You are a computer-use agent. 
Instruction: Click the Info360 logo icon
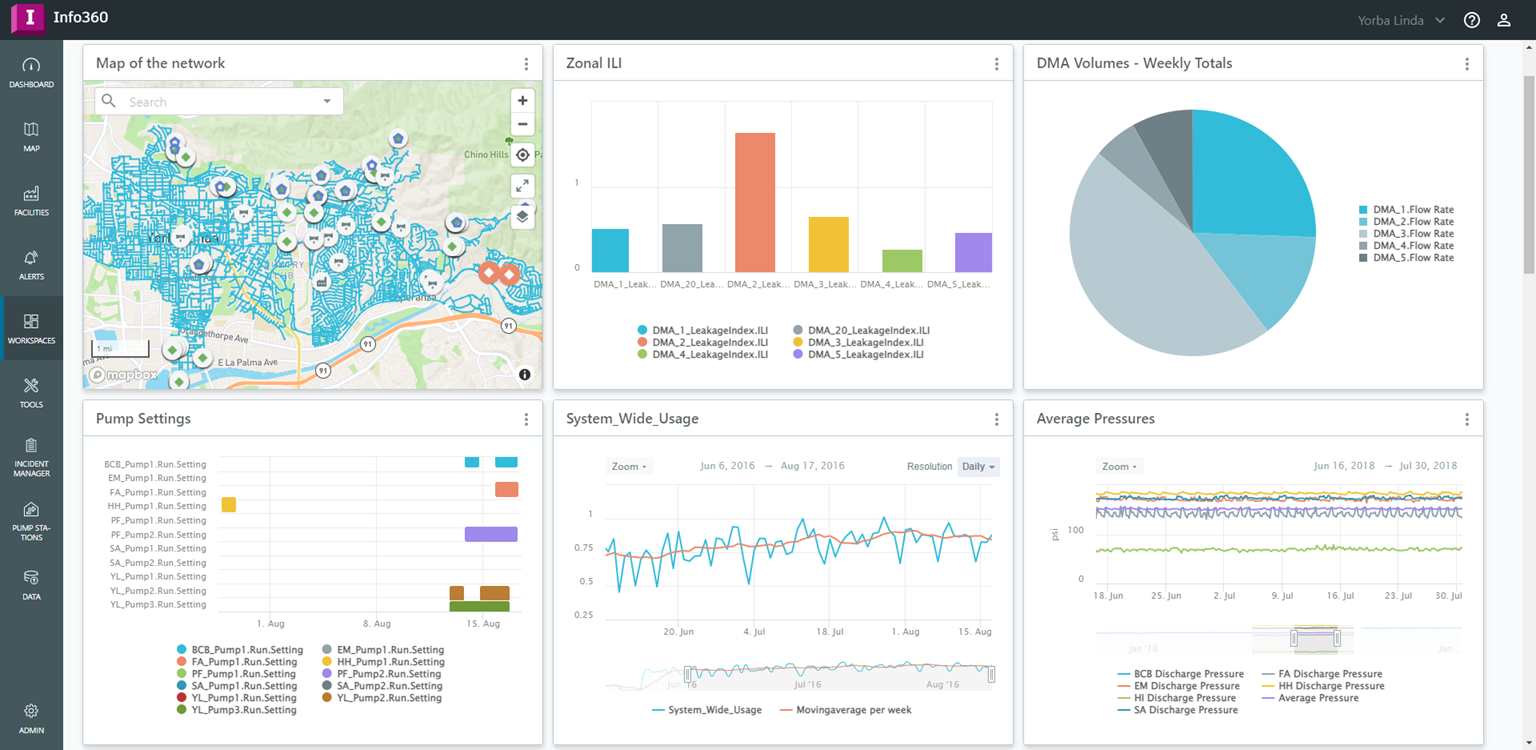[28, 19]
